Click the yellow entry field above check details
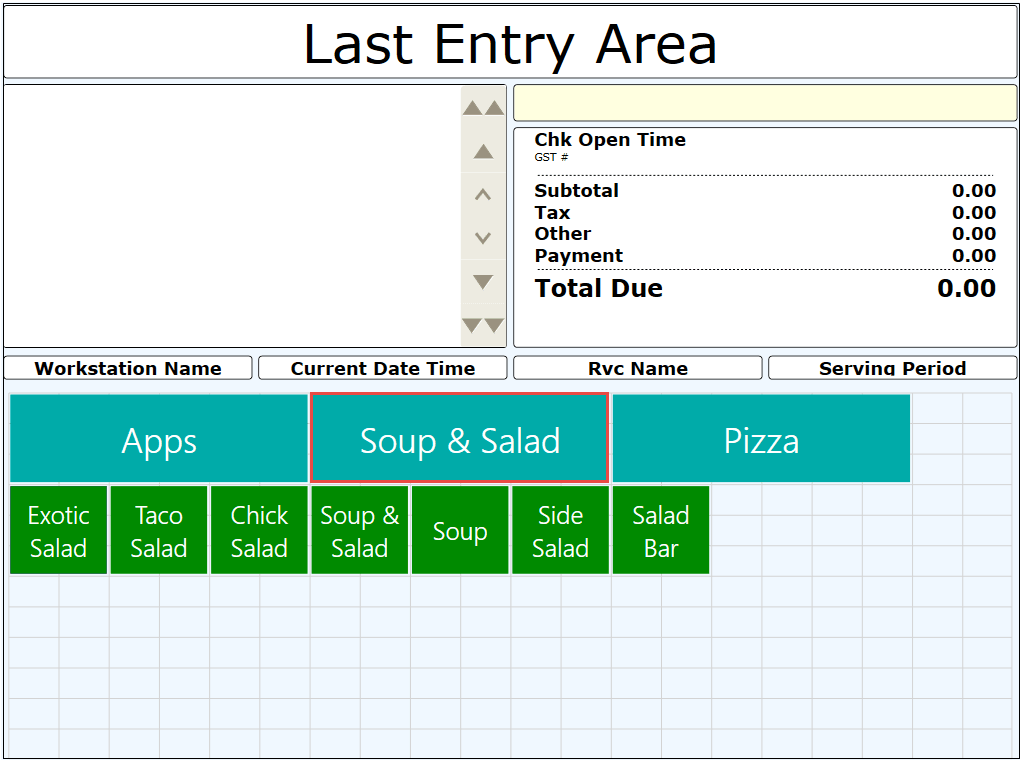Viewport: 1021px width, 761px height. (765, 103)
